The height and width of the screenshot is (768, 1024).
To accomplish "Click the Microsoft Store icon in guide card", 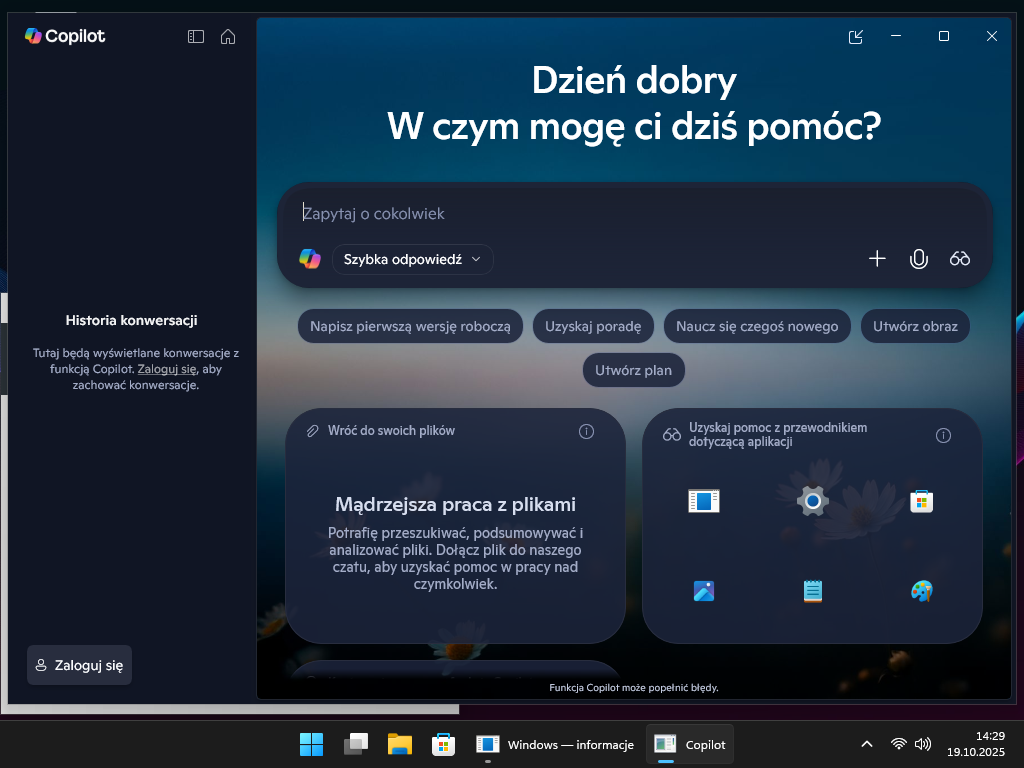I will [x=921, y=500].
